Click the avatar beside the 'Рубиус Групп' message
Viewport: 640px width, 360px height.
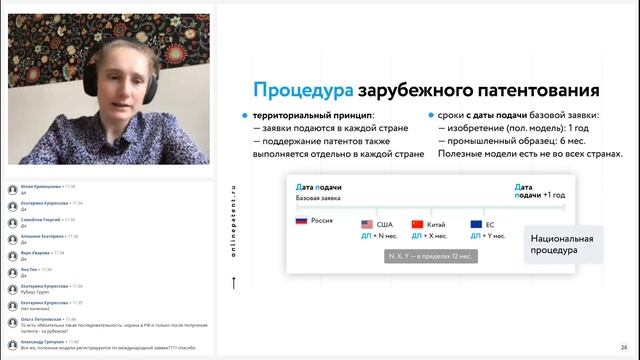[x=13, y=289]
